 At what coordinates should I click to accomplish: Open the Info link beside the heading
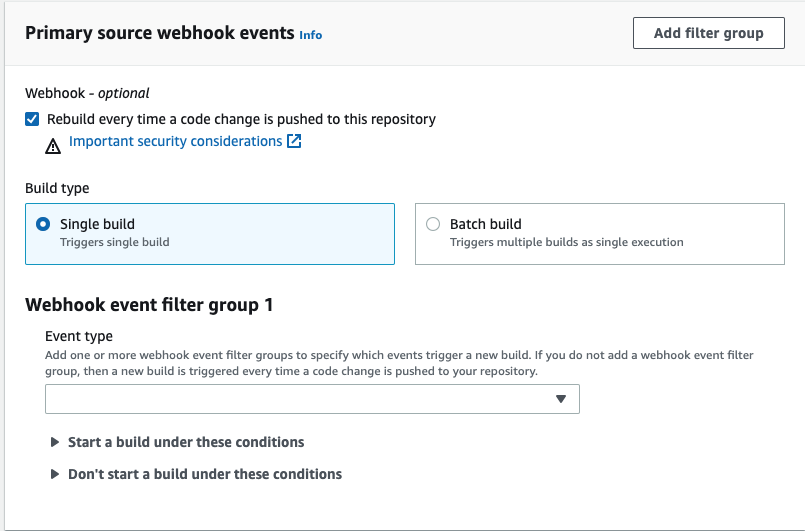311,35
